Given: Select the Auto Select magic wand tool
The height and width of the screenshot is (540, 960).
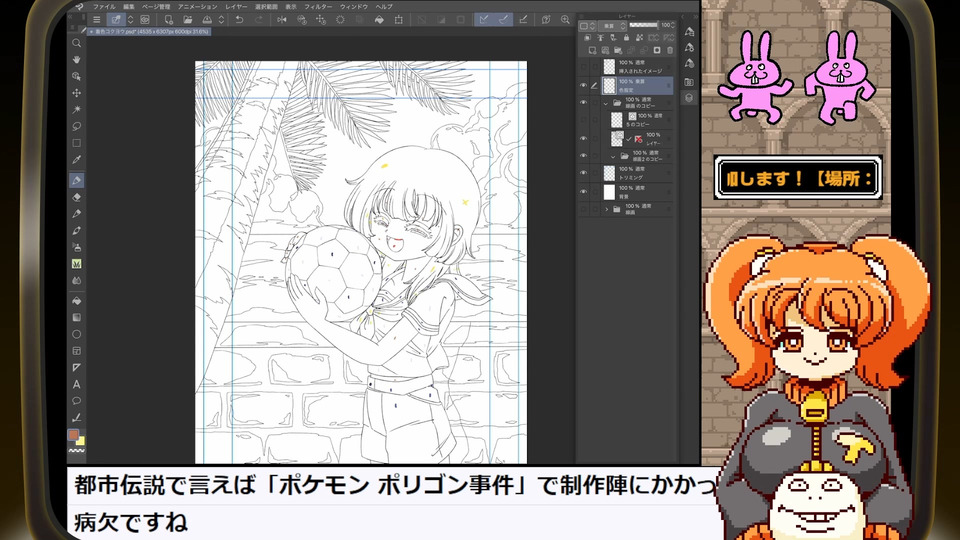Looking at the screenshot, I should (77, 109).
